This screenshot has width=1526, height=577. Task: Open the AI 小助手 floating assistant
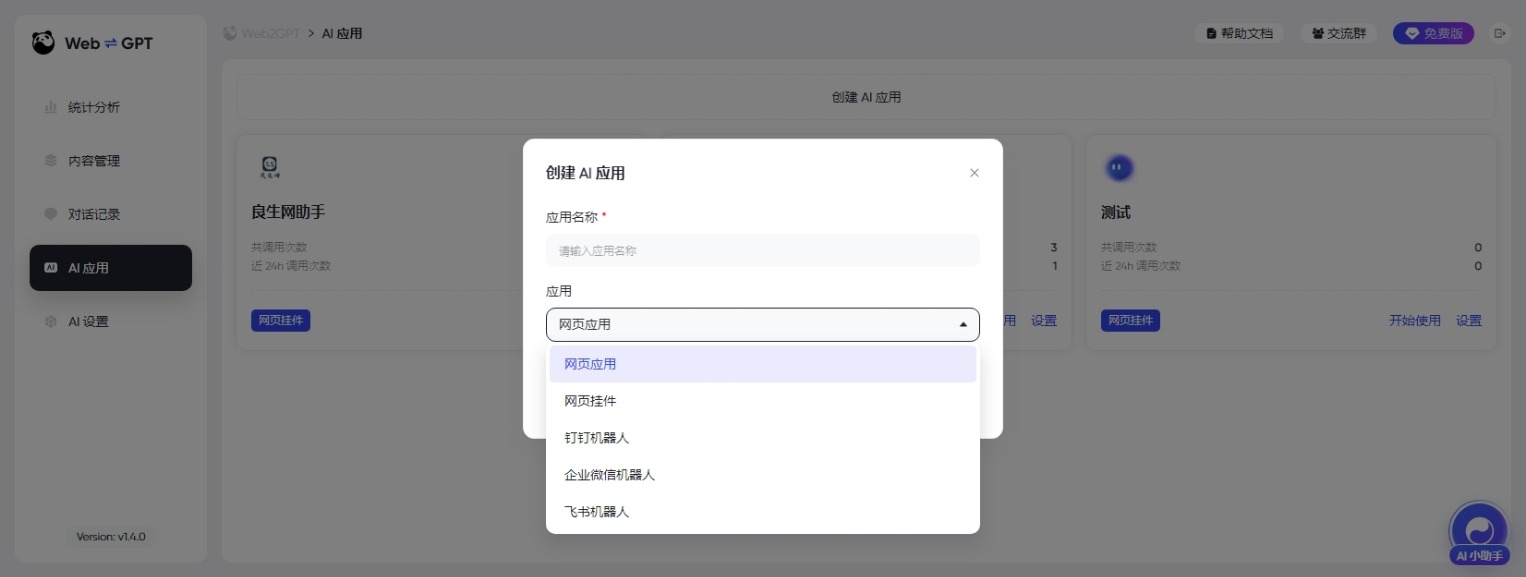click(x=1479, y=534)
